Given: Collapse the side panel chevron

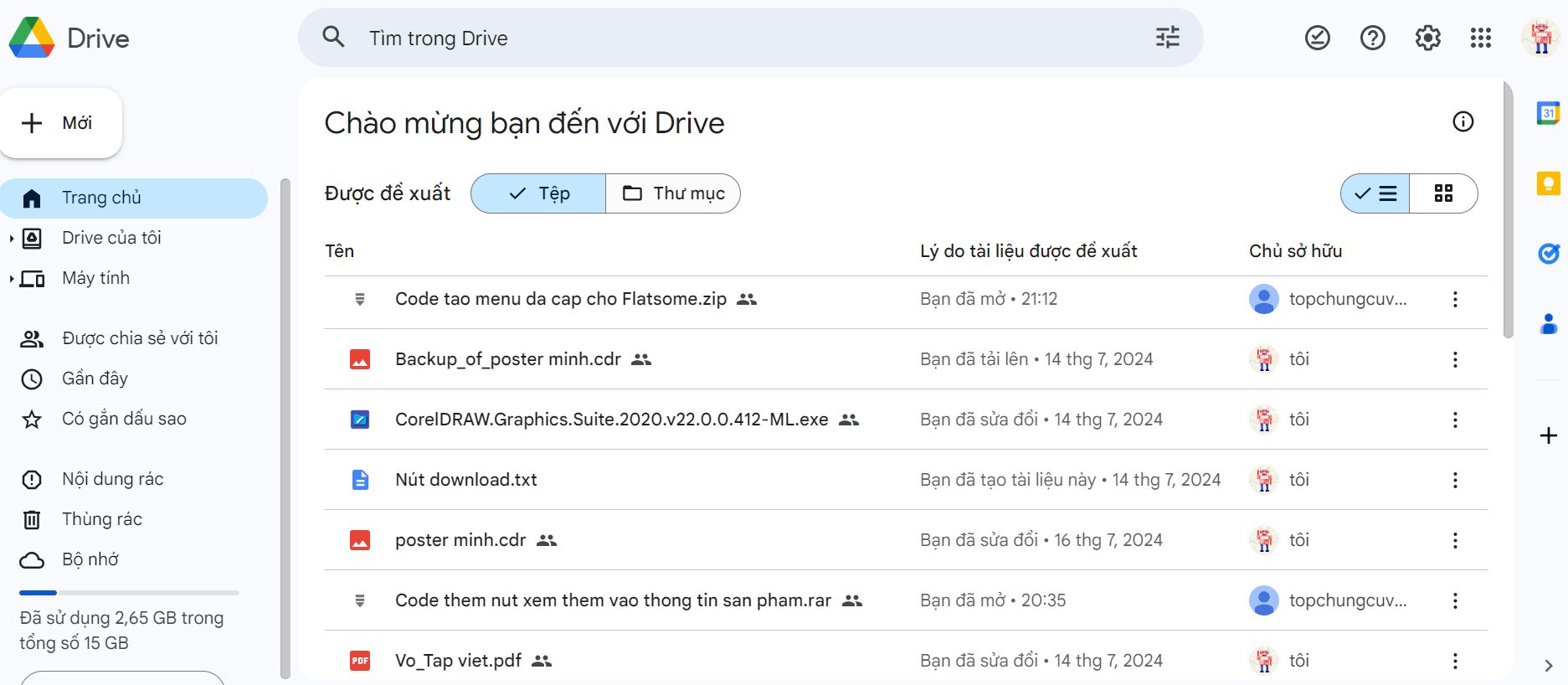Looking at the screenshot, I should coord(1548,666).
